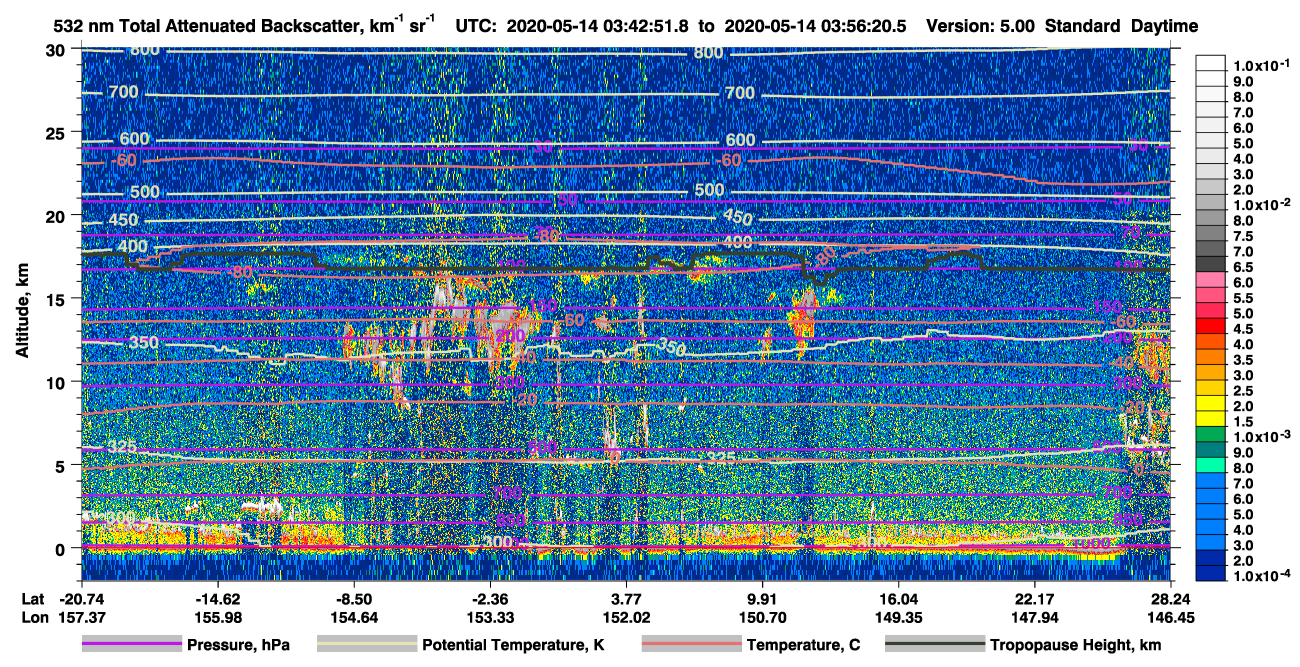The height and width of the screenshot is (667, 1300).
Task: Click the latitude value '-20.74'
Action: [x=81, y=600]
